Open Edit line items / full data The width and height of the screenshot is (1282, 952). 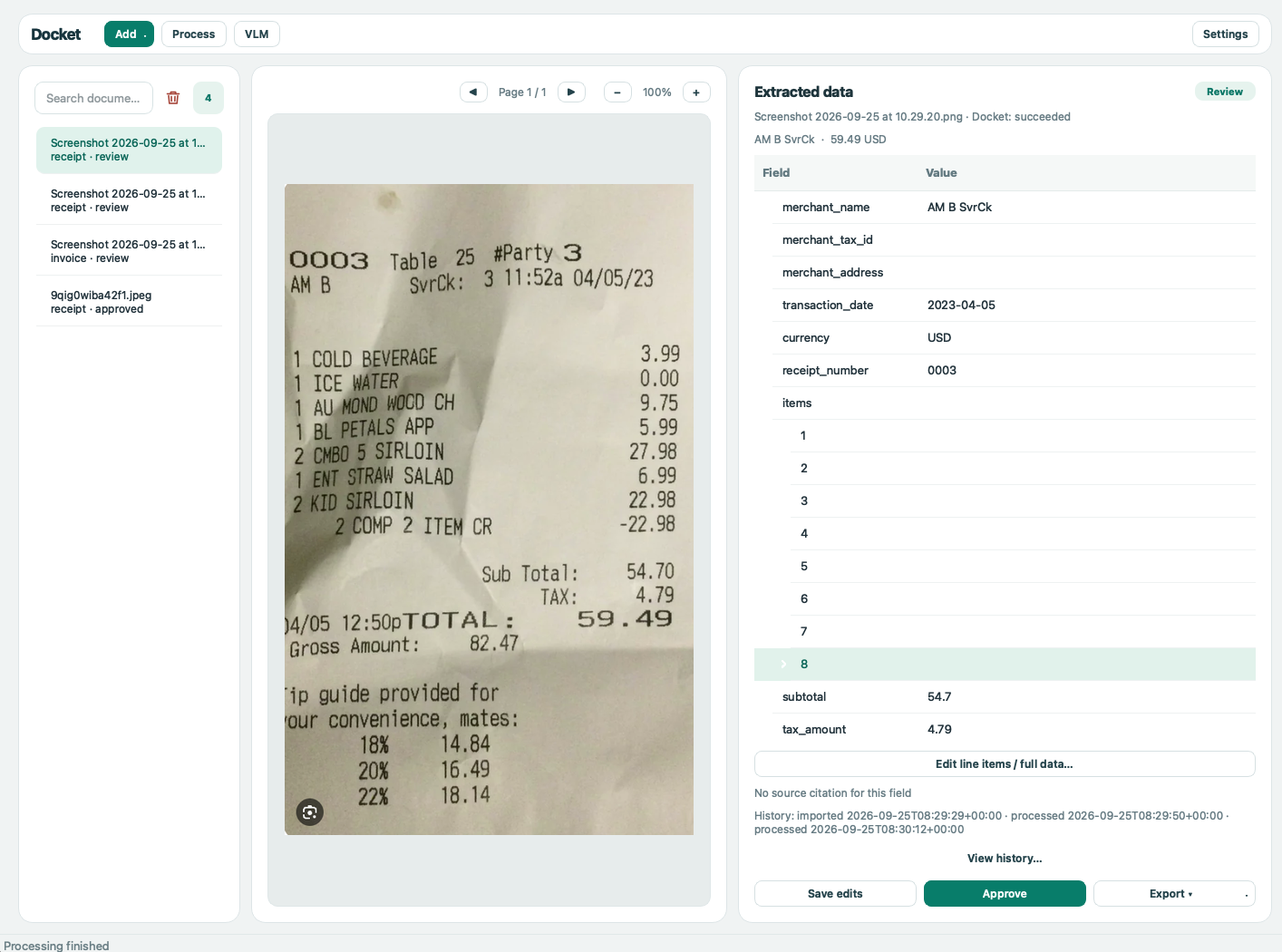tap(1005, 764)
